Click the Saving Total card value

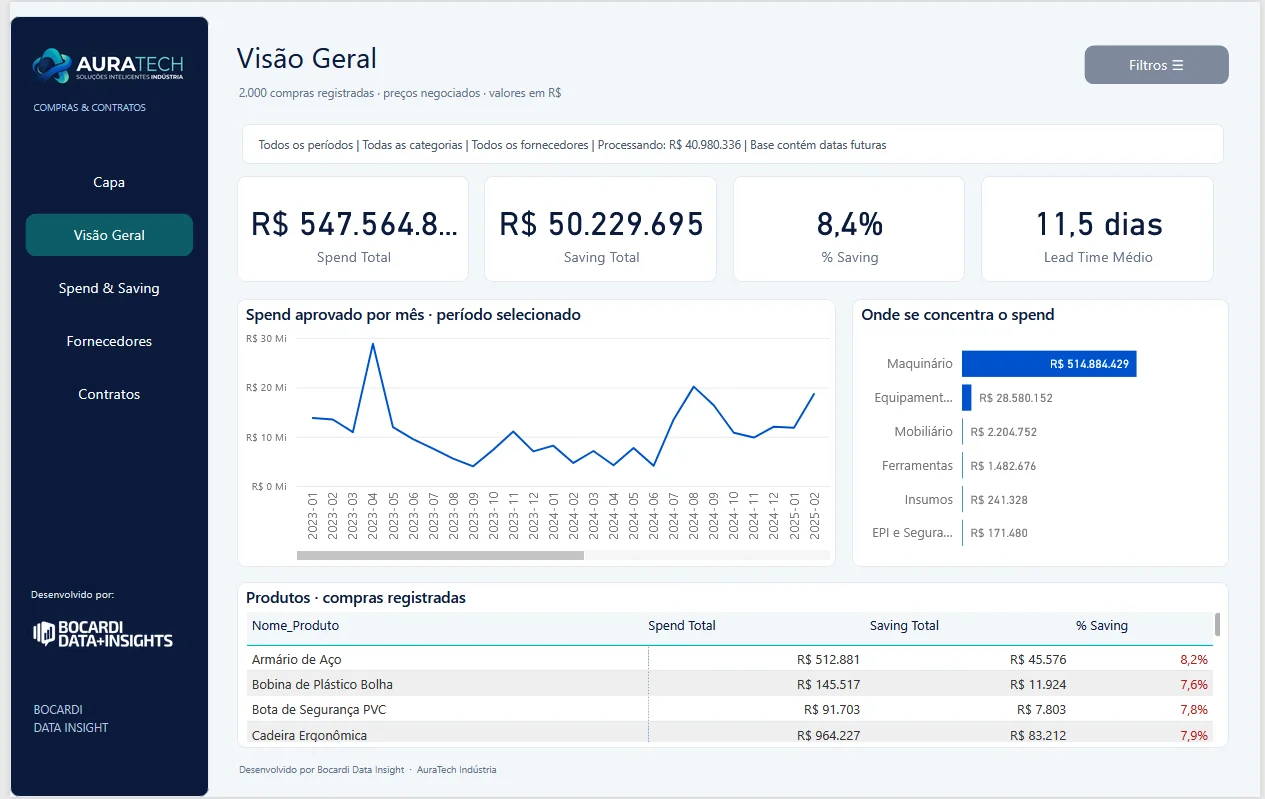pyautogui.click(x=601, y=224)
